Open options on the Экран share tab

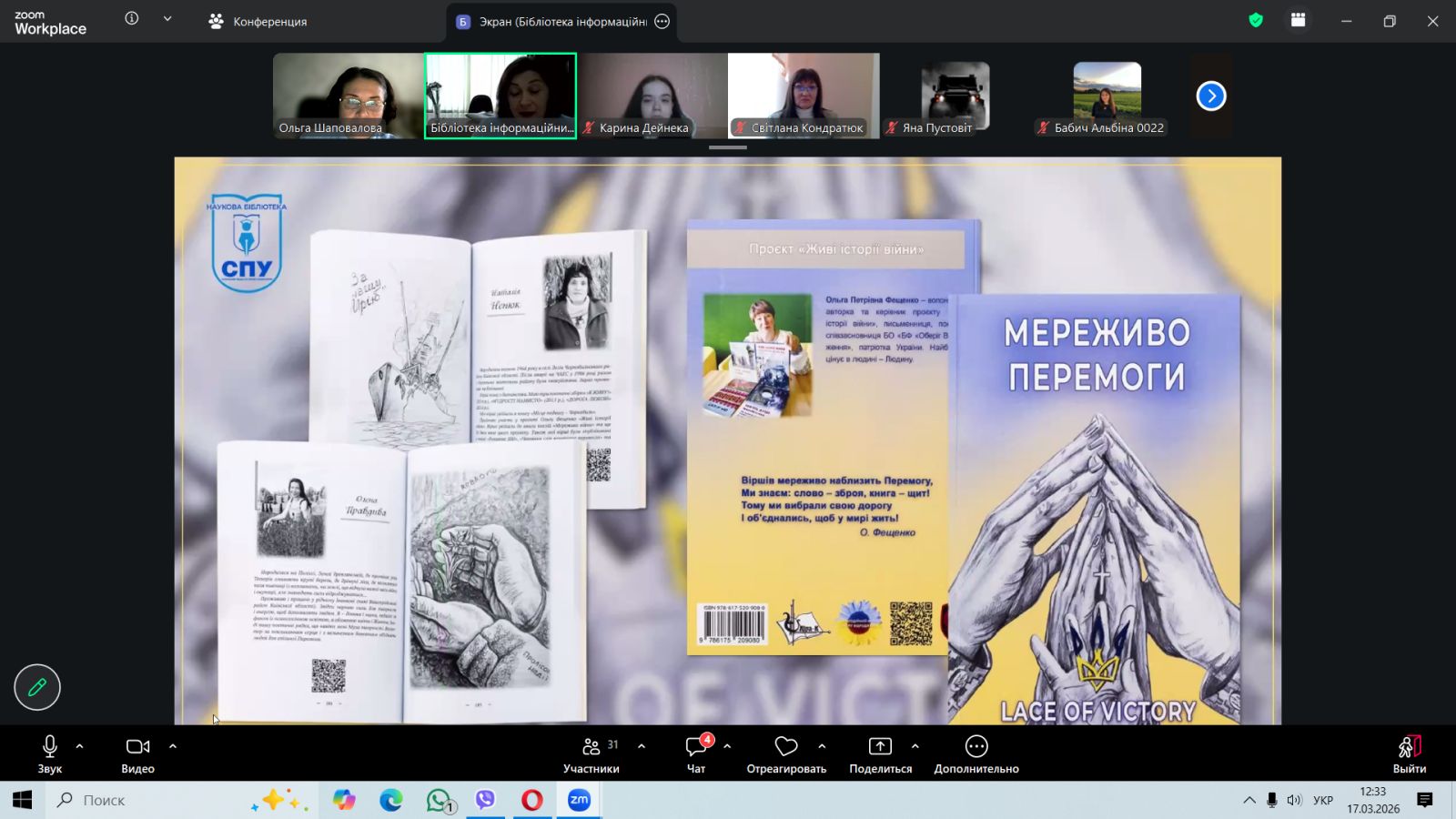click(x=662, y=21)
